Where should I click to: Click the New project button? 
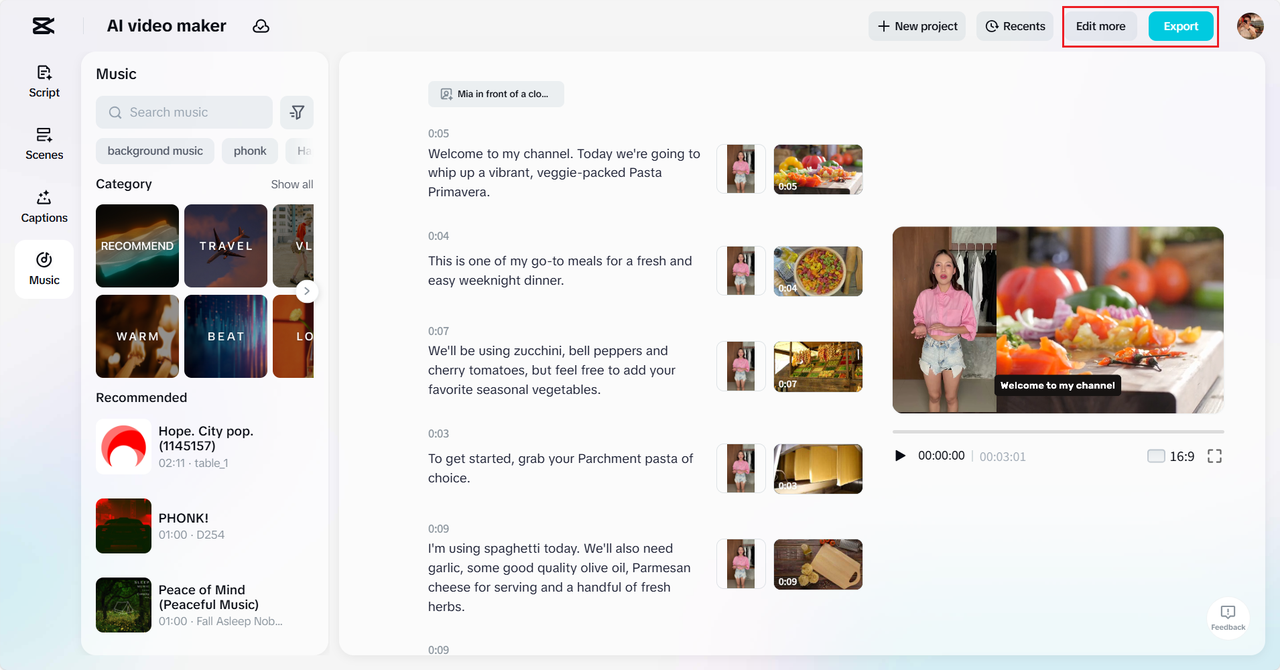pyautogui.click(x=917, y=26)
